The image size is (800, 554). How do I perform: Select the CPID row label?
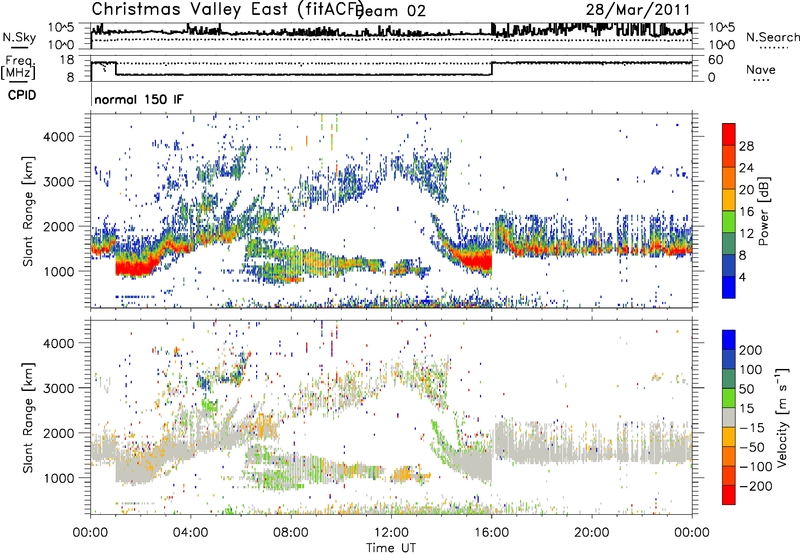[x=21, y=95]
